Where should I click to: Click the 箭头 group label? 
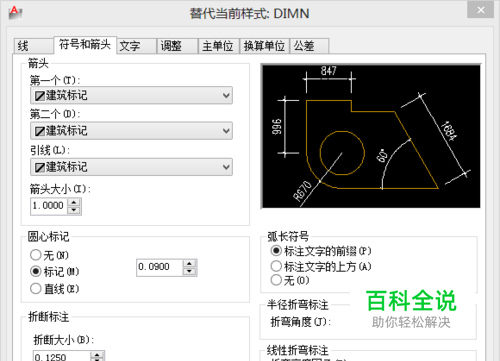click(38, 63)
